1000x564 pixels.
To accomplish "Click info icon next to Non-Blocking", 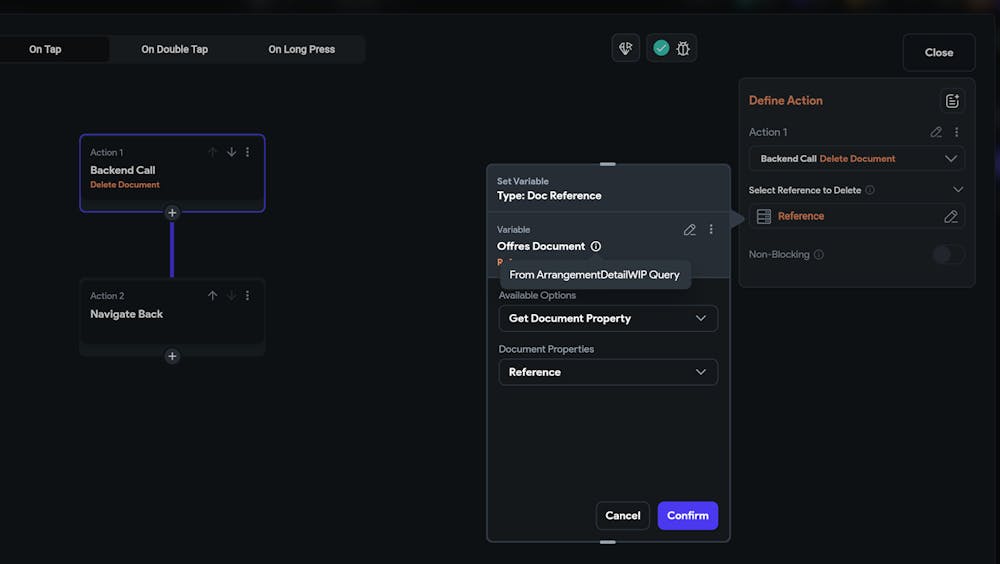I will pos(819,255).
